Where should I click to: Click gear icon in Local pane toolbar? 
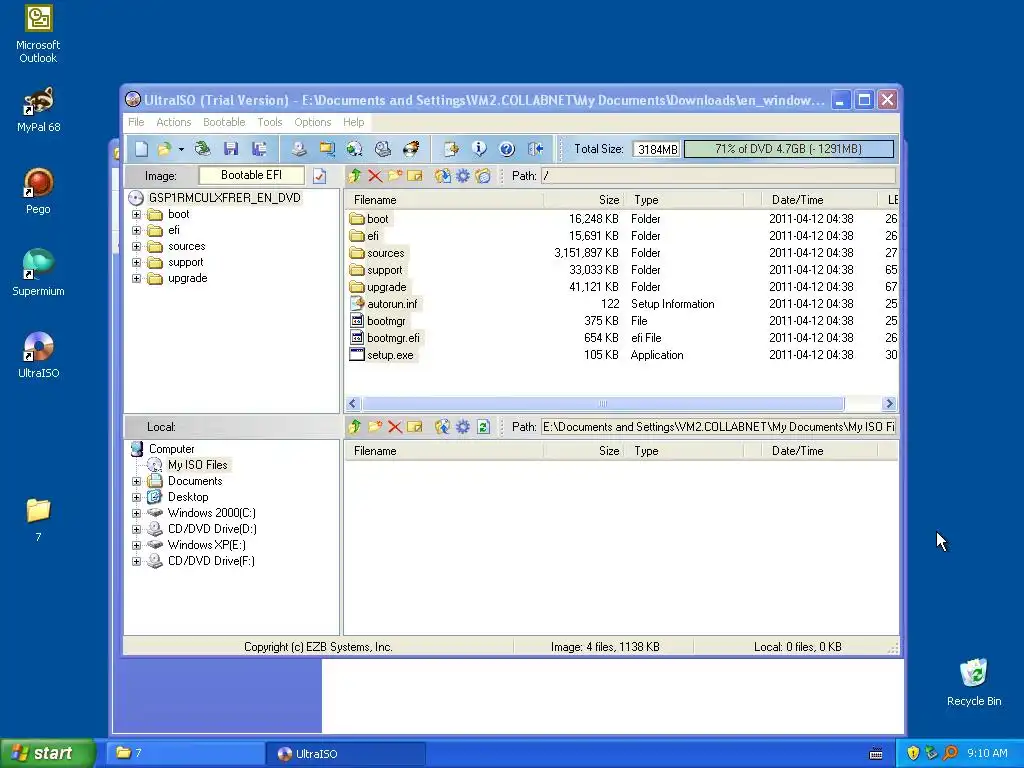pyautogui.click(x=463, y=427)
